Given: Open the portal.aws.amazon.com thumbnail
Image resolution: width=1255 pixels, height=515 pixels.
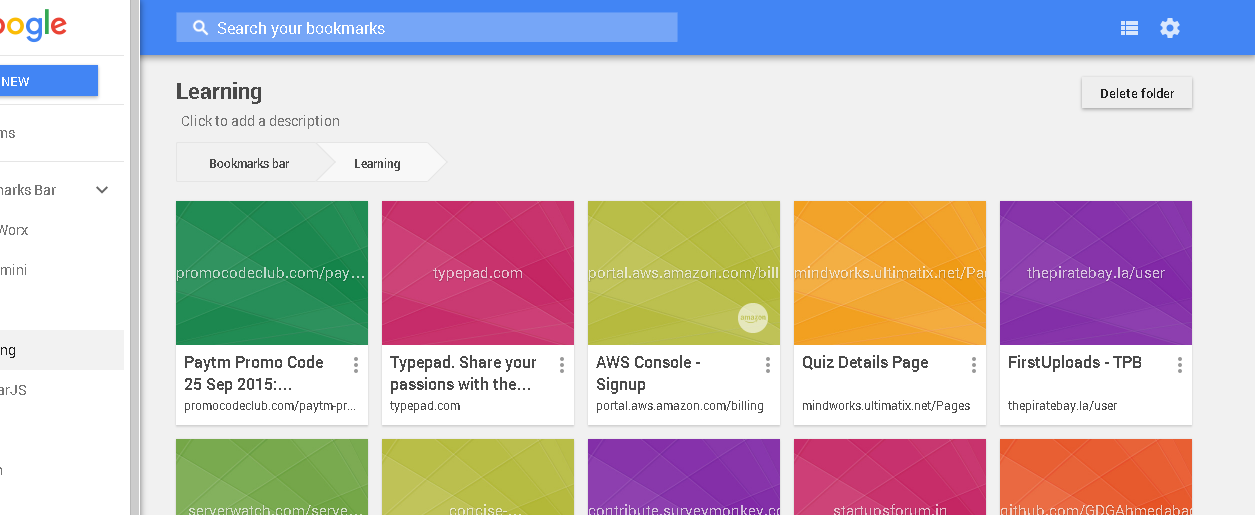Looking at the screenshot, I should [684, 273].
